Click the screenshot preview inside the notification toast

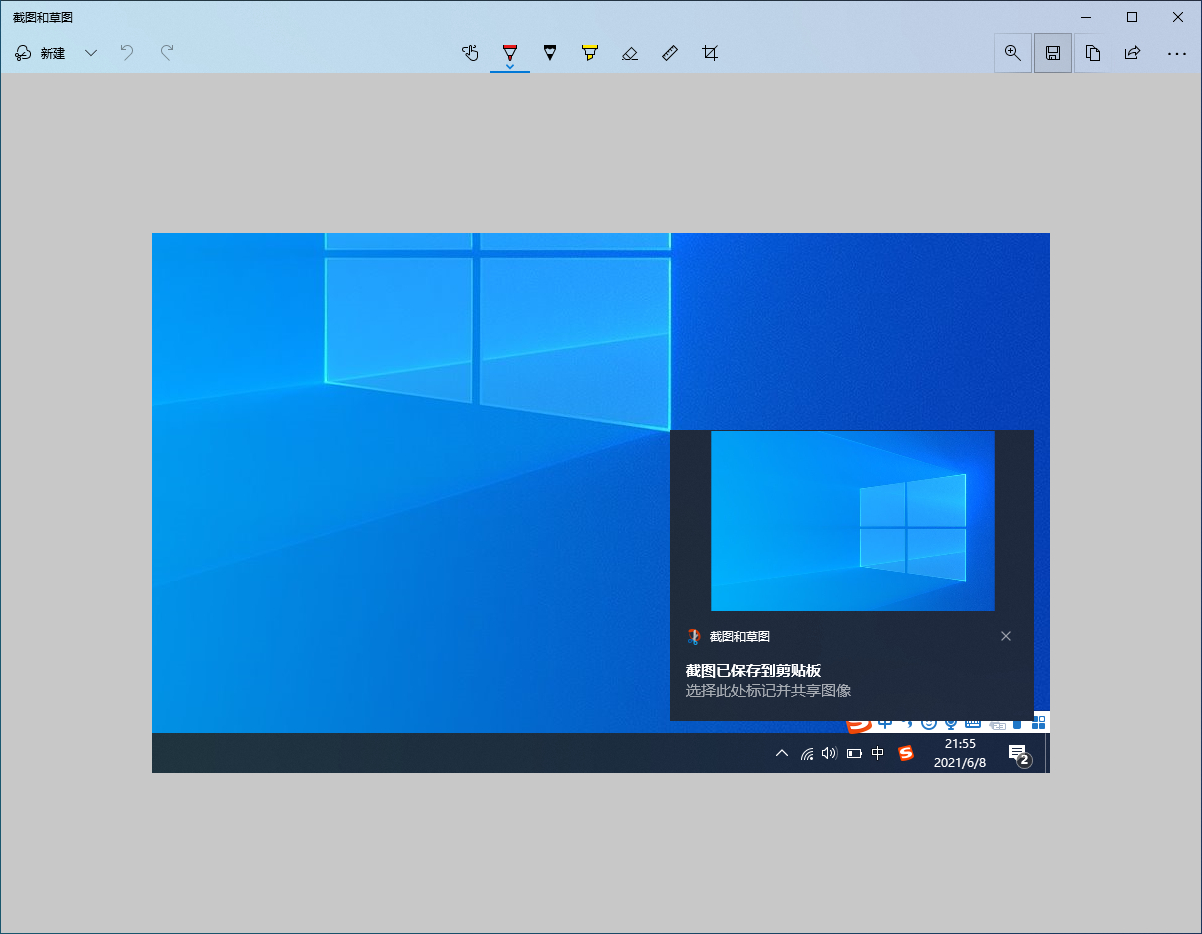point(852,520)
